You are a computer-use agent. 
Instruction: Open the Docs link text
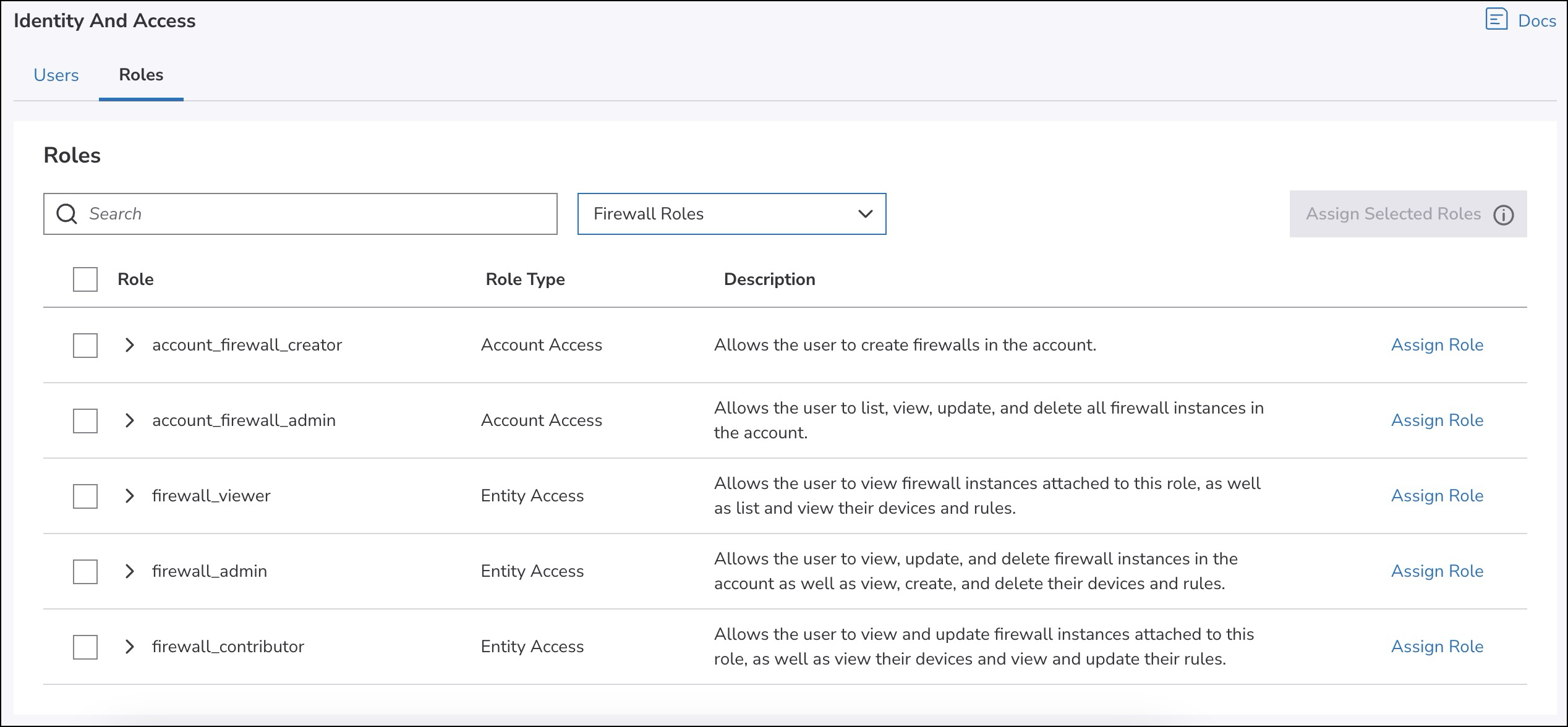[1536, 21]
